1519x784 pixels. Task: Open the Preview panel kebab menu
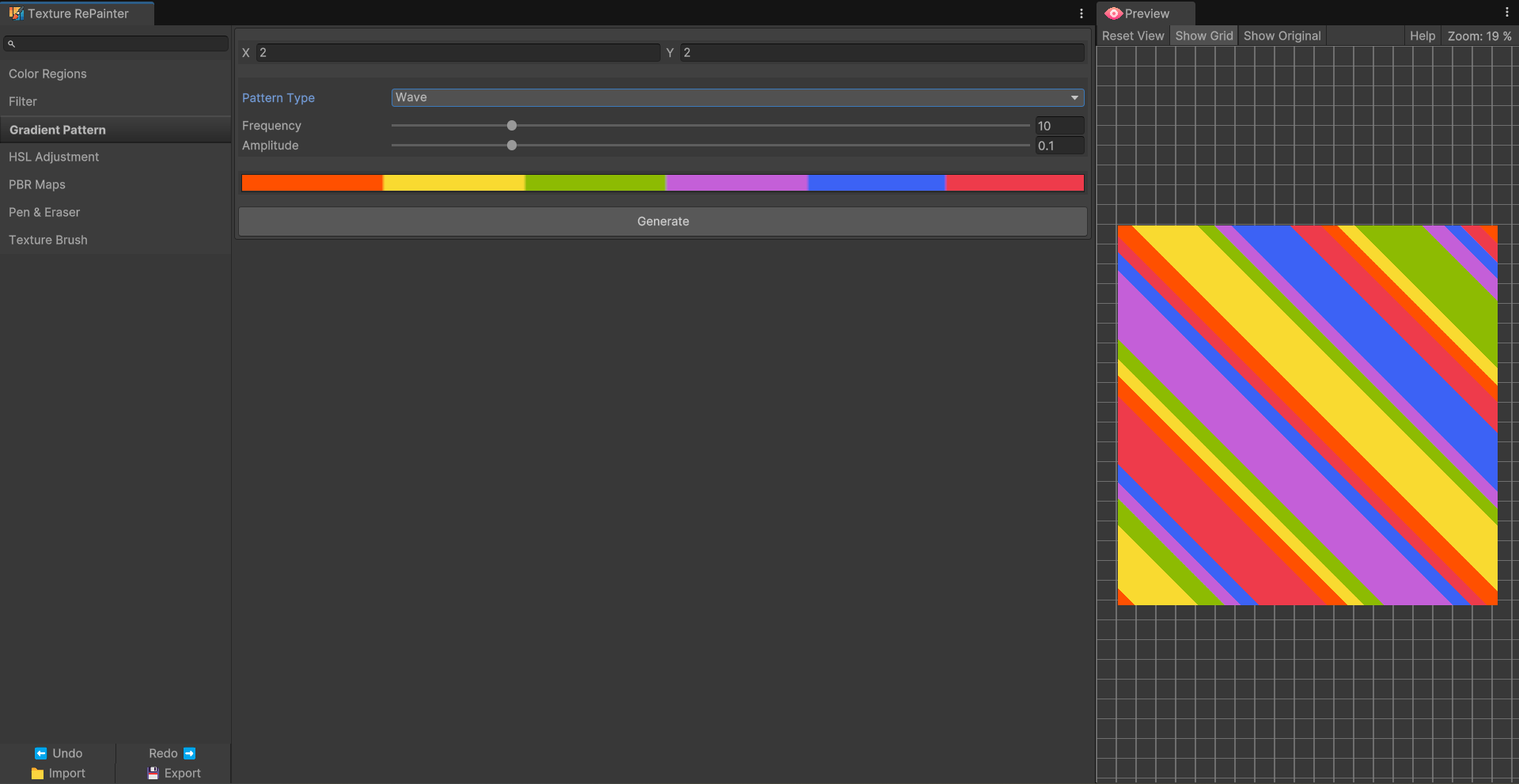(x=1506, y=13)
